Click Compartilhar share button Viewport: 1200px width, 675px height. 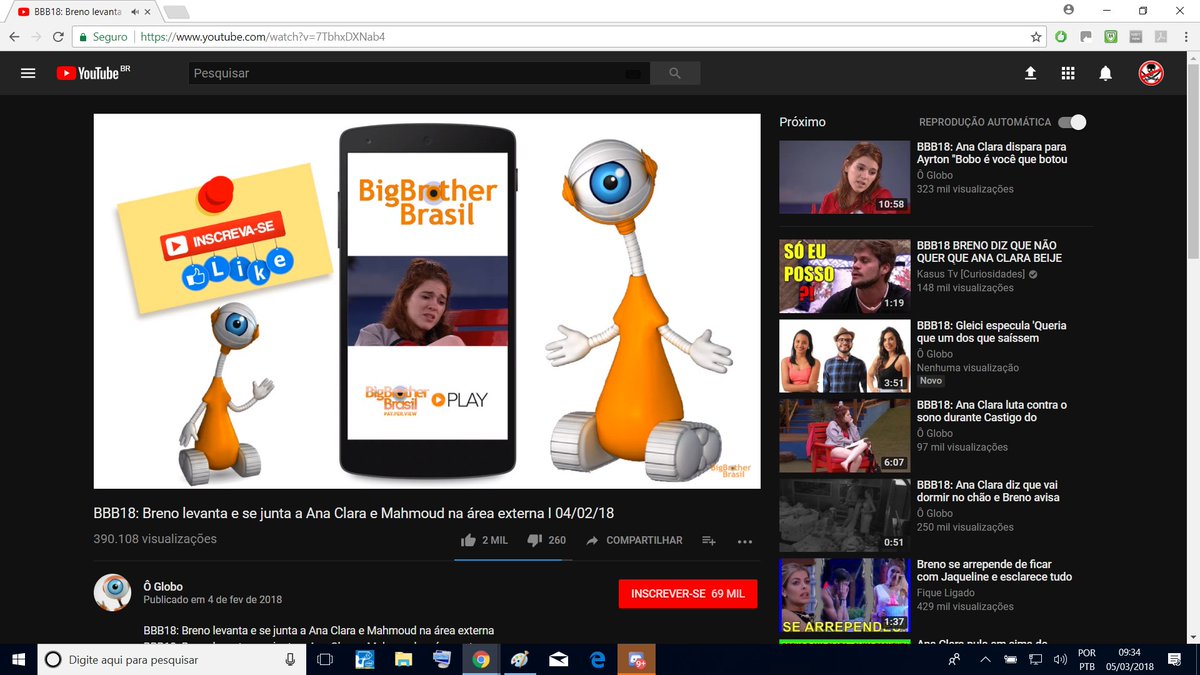pyautogui.click(x=635, y=540)
